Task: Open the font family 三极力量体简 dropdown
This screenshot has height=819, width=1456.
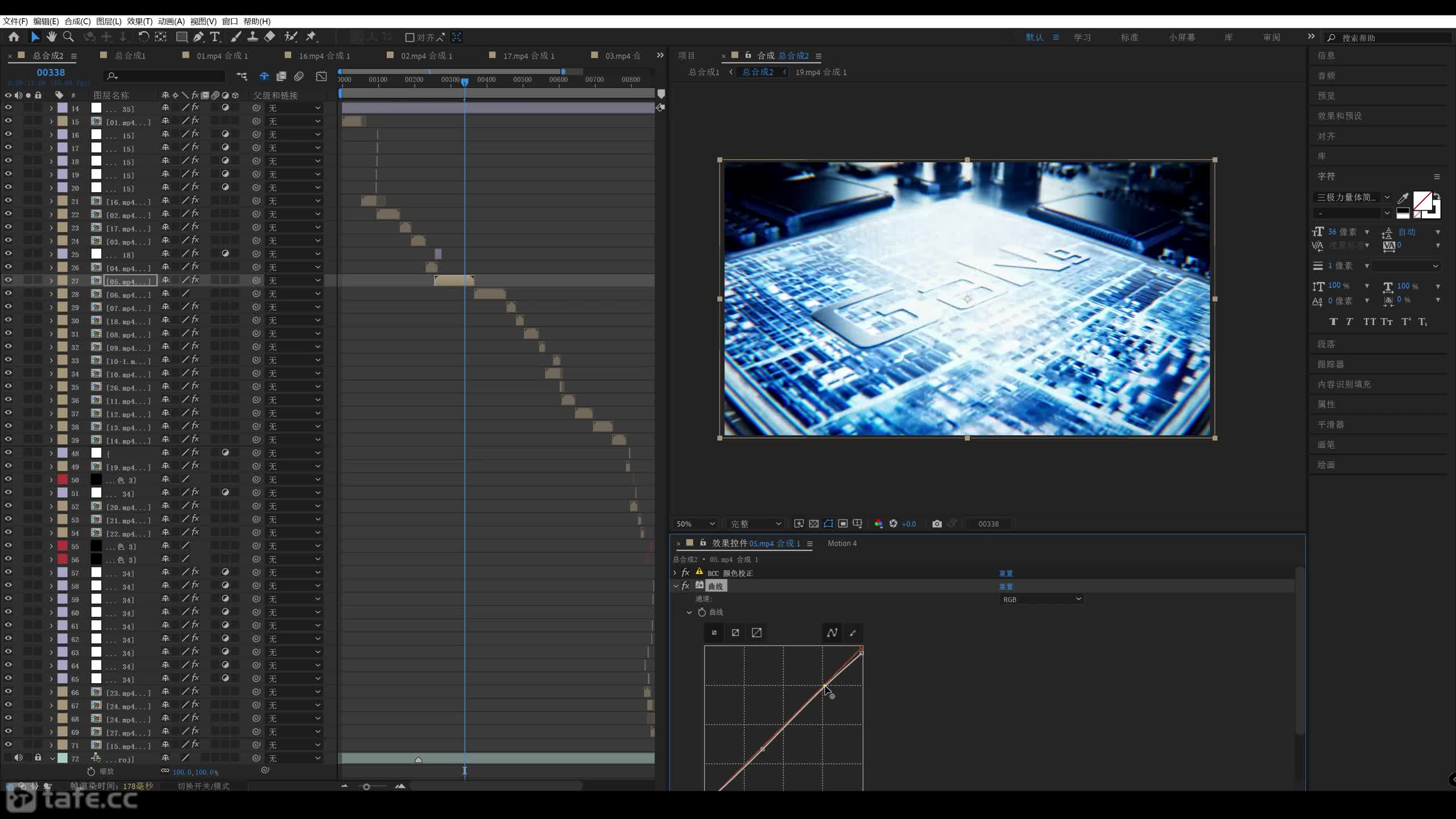Action: [x=1352, y=197]
